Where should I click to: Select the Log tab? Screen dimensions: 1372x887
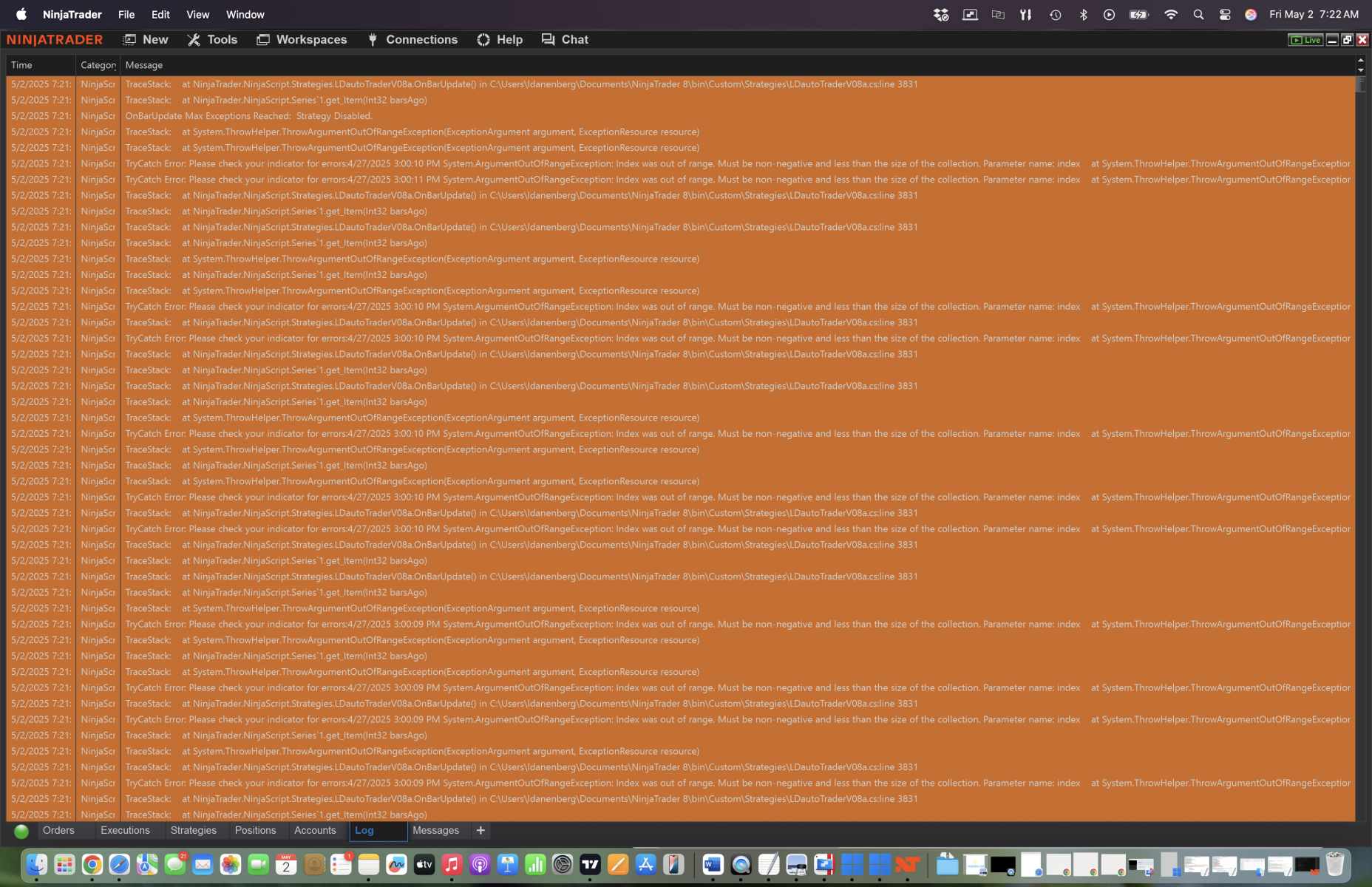pyautogui.click(x=378, y=831)
